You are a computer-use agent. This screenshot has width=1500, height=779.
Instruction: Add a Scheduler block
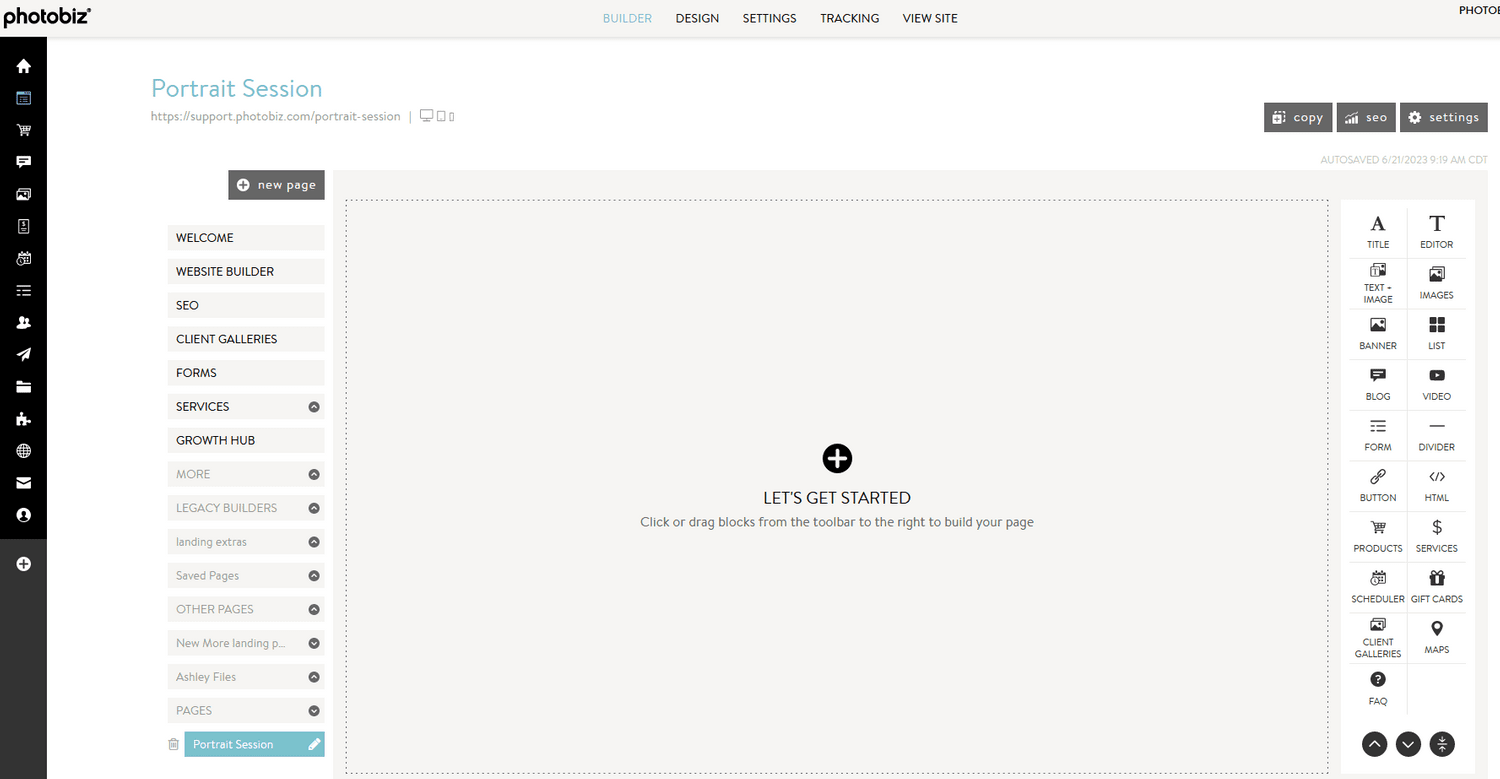coord(1377,585)
